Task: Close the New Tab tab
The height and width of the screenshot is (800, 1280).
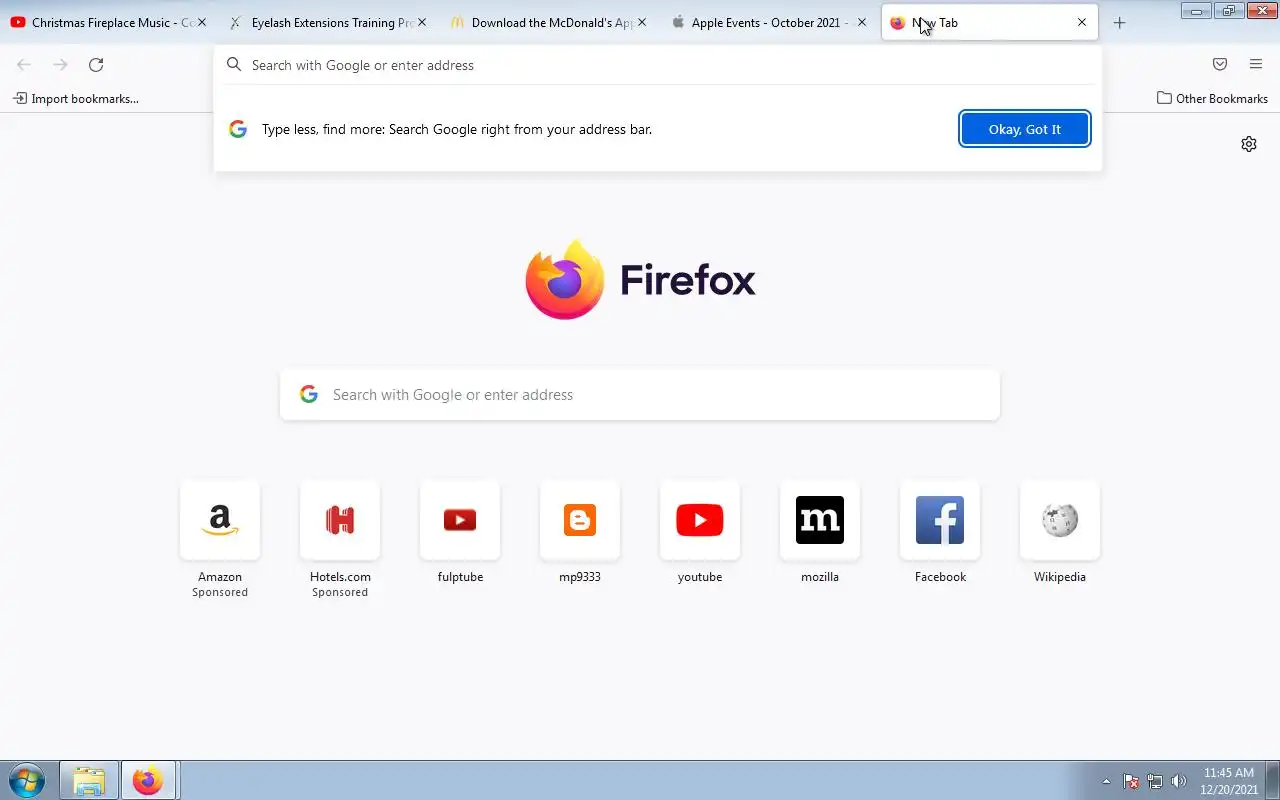Action: click(x=1081, y=22)
